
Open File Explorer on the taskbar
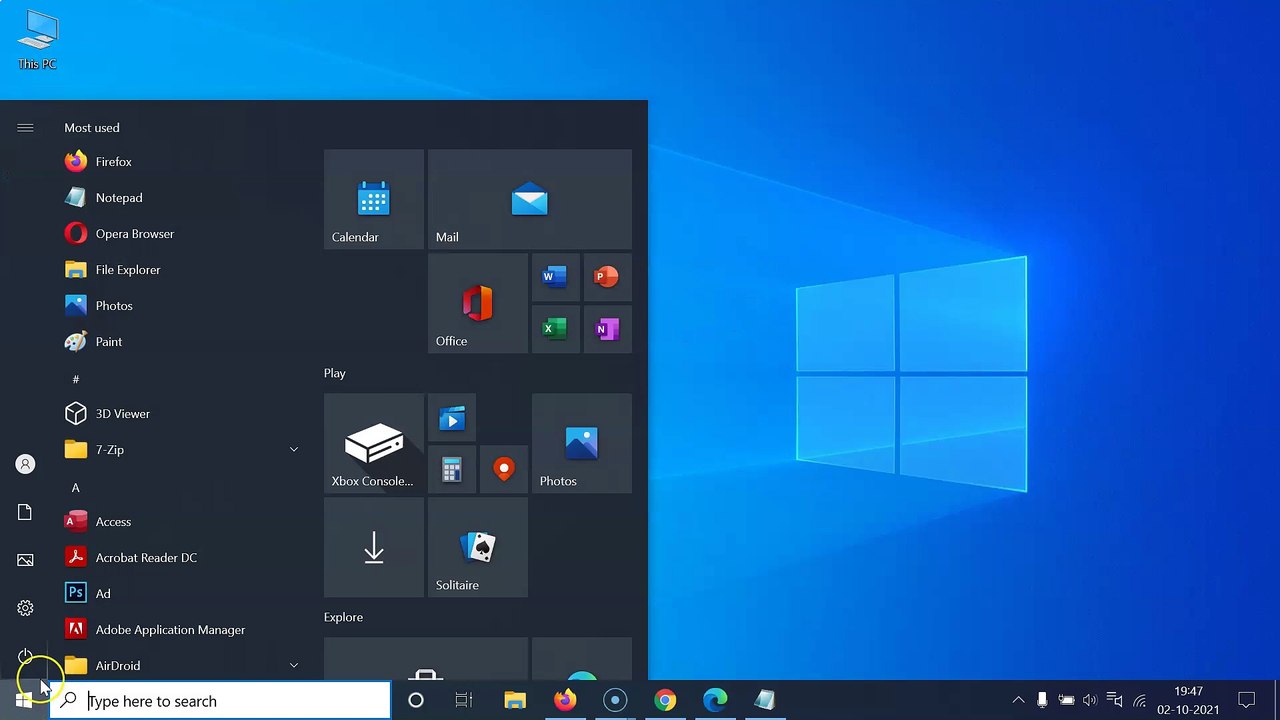pyautogui.click(x=515, y=700)
